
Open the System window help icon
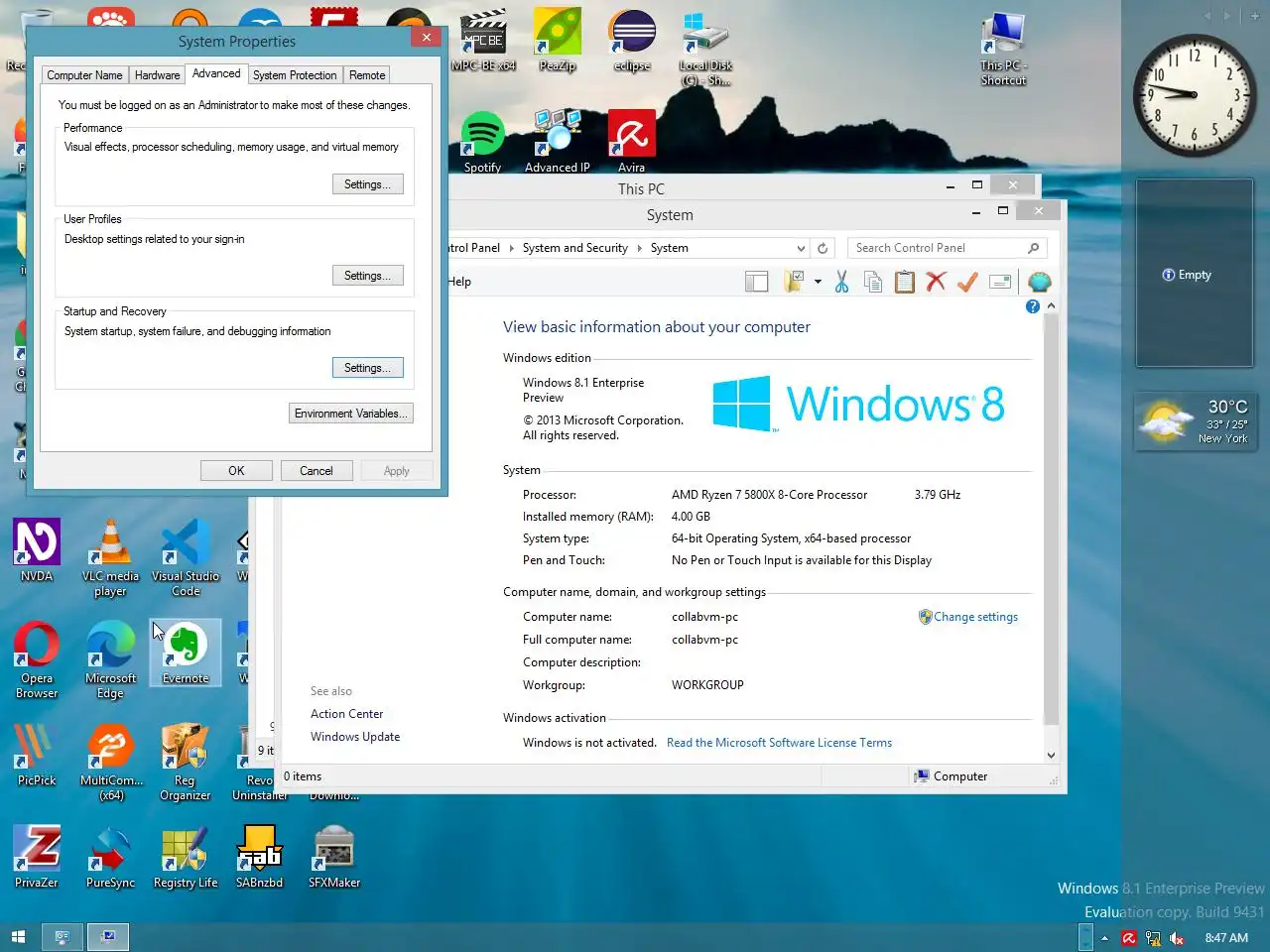(1033, 307)
